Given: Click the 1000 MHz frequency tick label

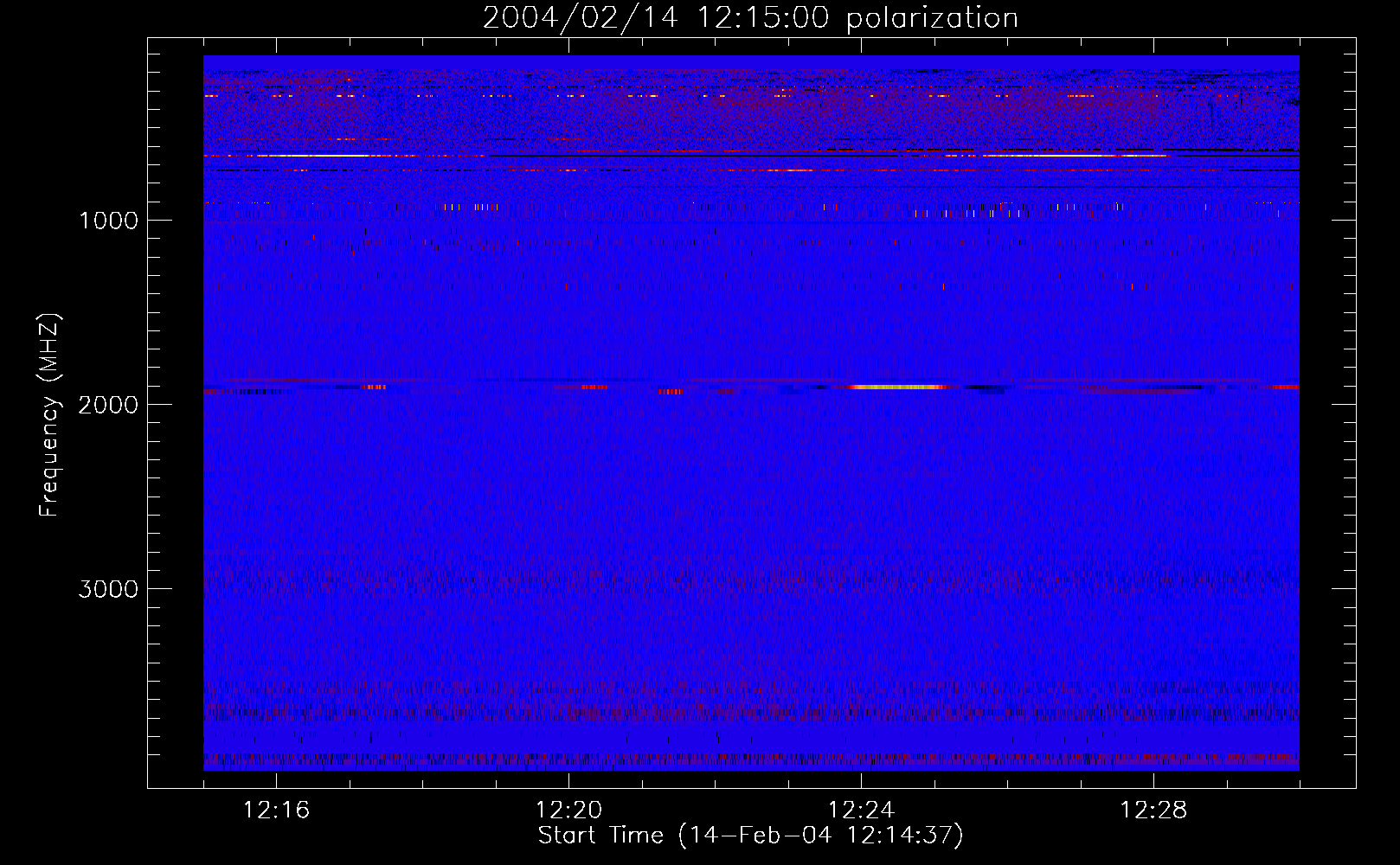Looking at the screenshot, I should click(x=109, y=221).
